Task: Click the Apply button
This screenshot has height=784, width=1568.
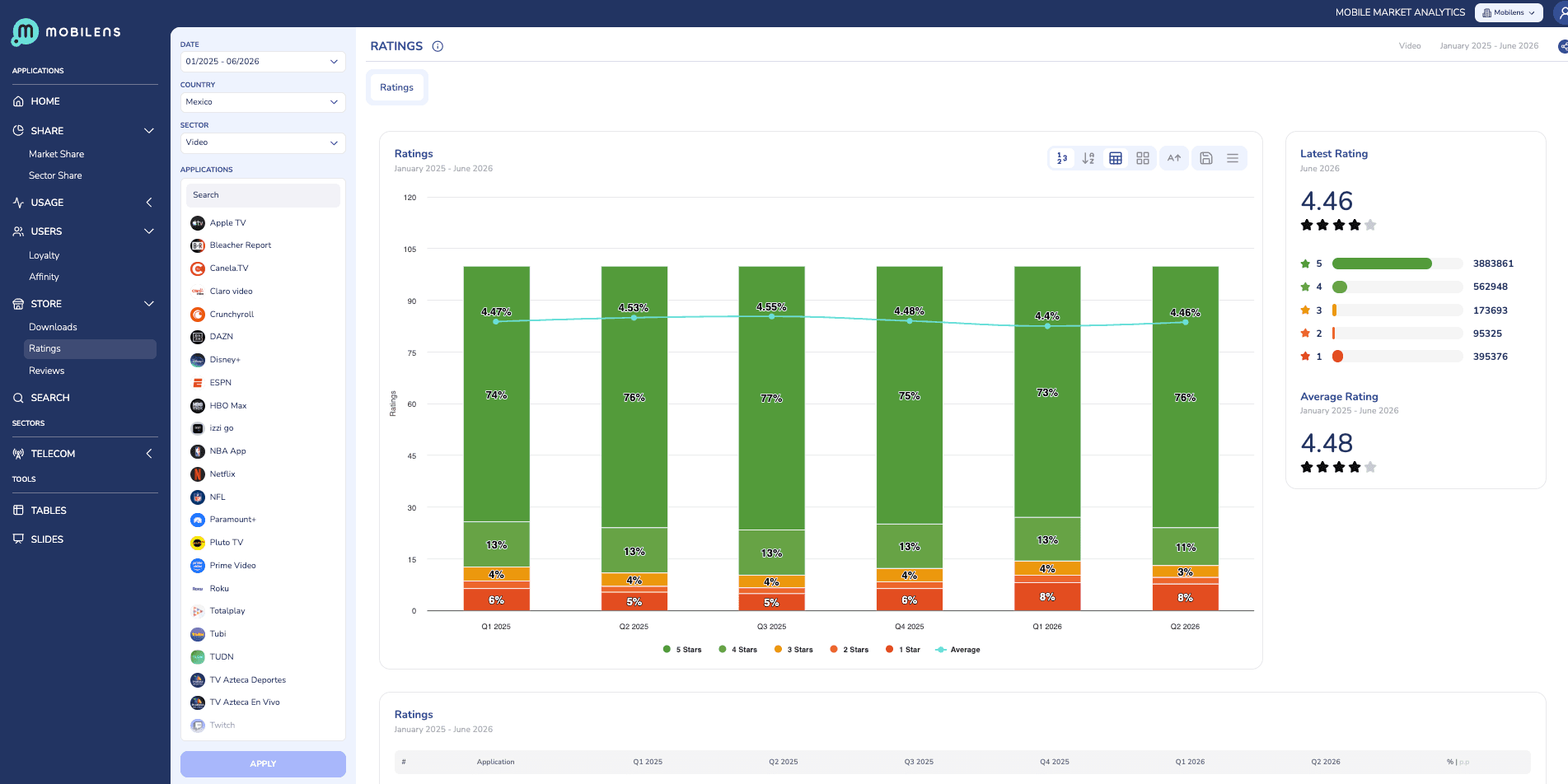Action: point(263,764)
